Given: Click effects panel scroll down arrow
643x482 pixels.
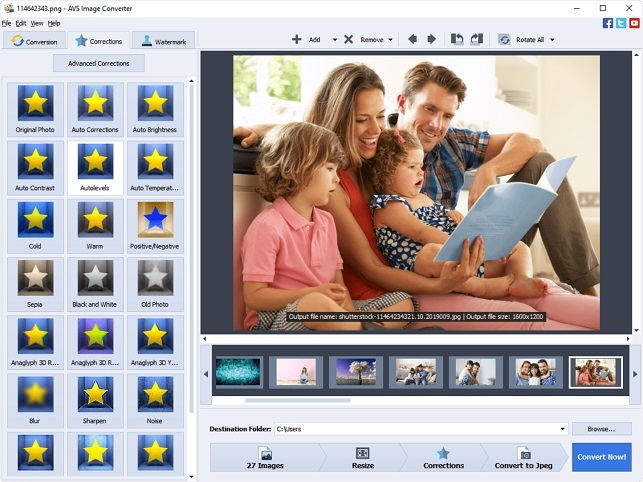Looking at the screenshot, I should pos(192,477).
